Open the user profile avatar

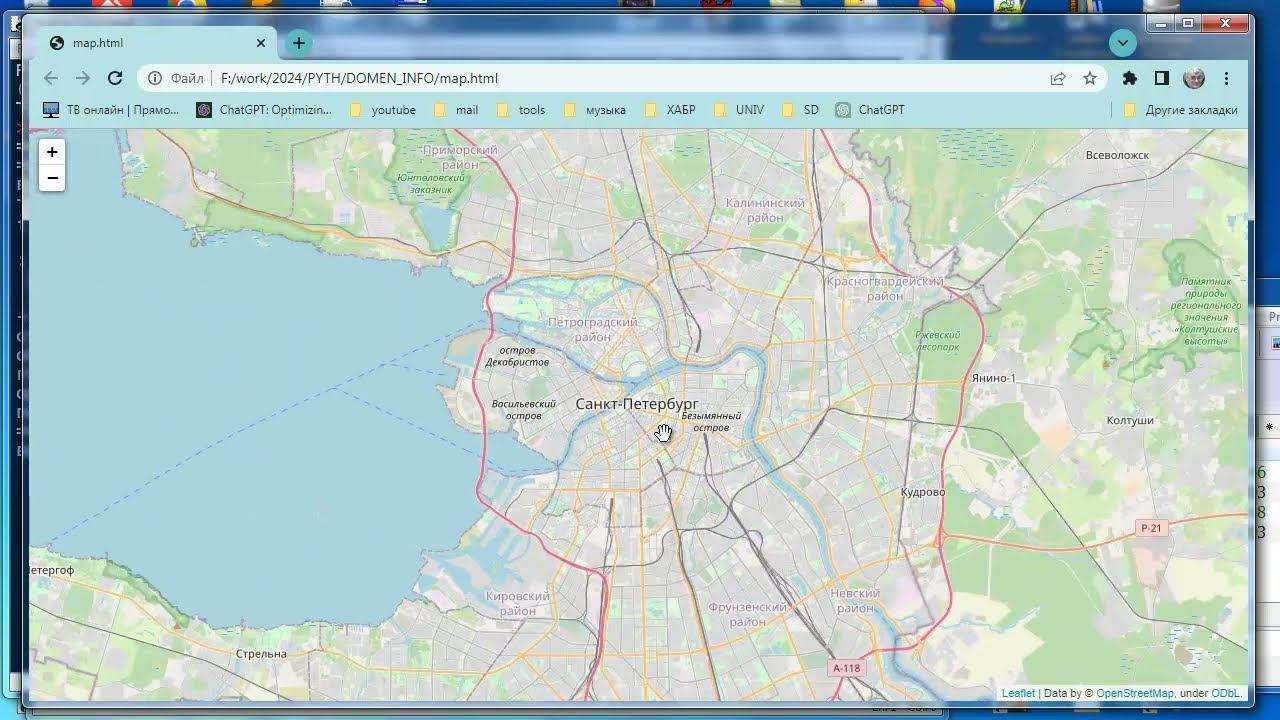click(x=1194, y=78)
